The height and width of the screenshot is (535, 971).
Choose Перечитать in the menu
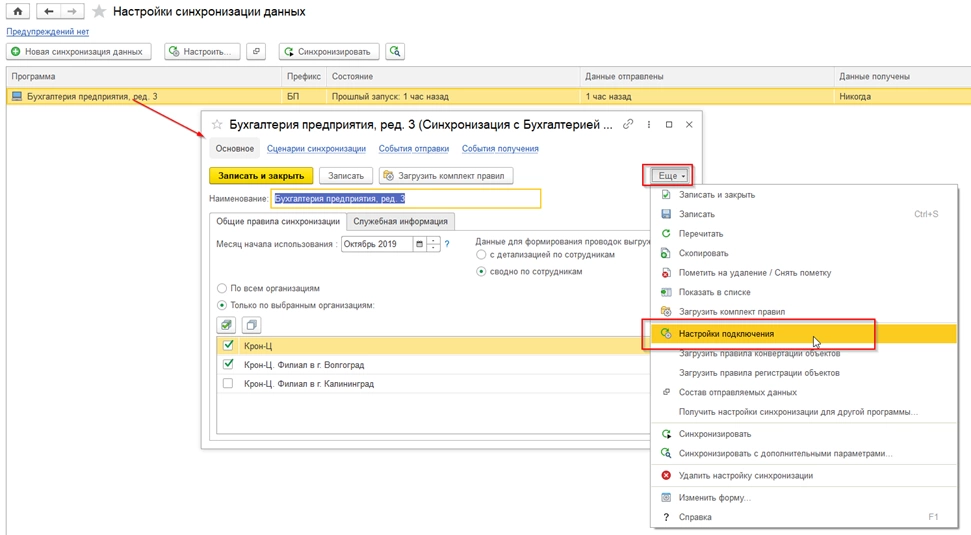click(x=804, y=233)
